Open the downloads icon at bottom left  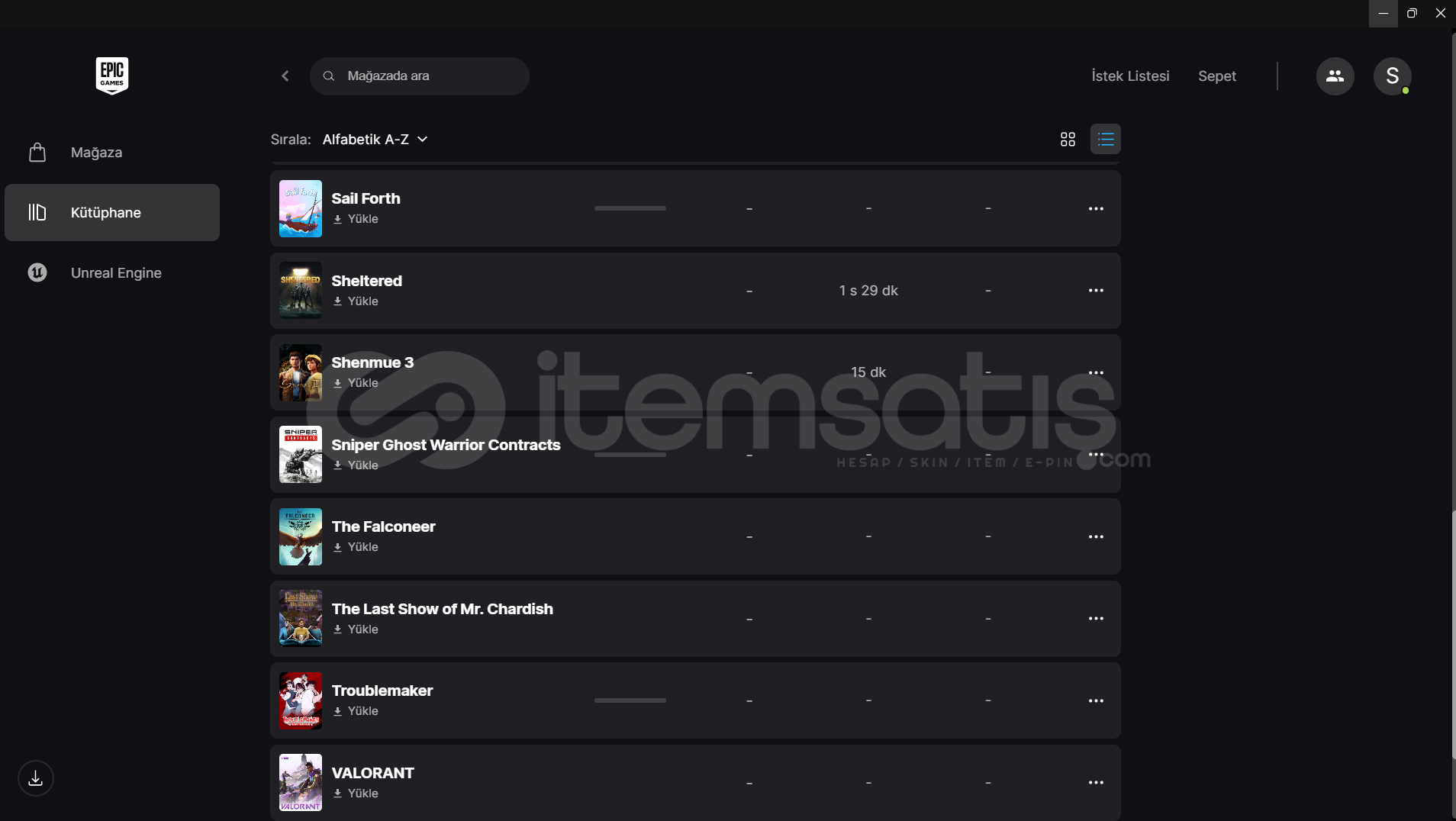[36, 778]
